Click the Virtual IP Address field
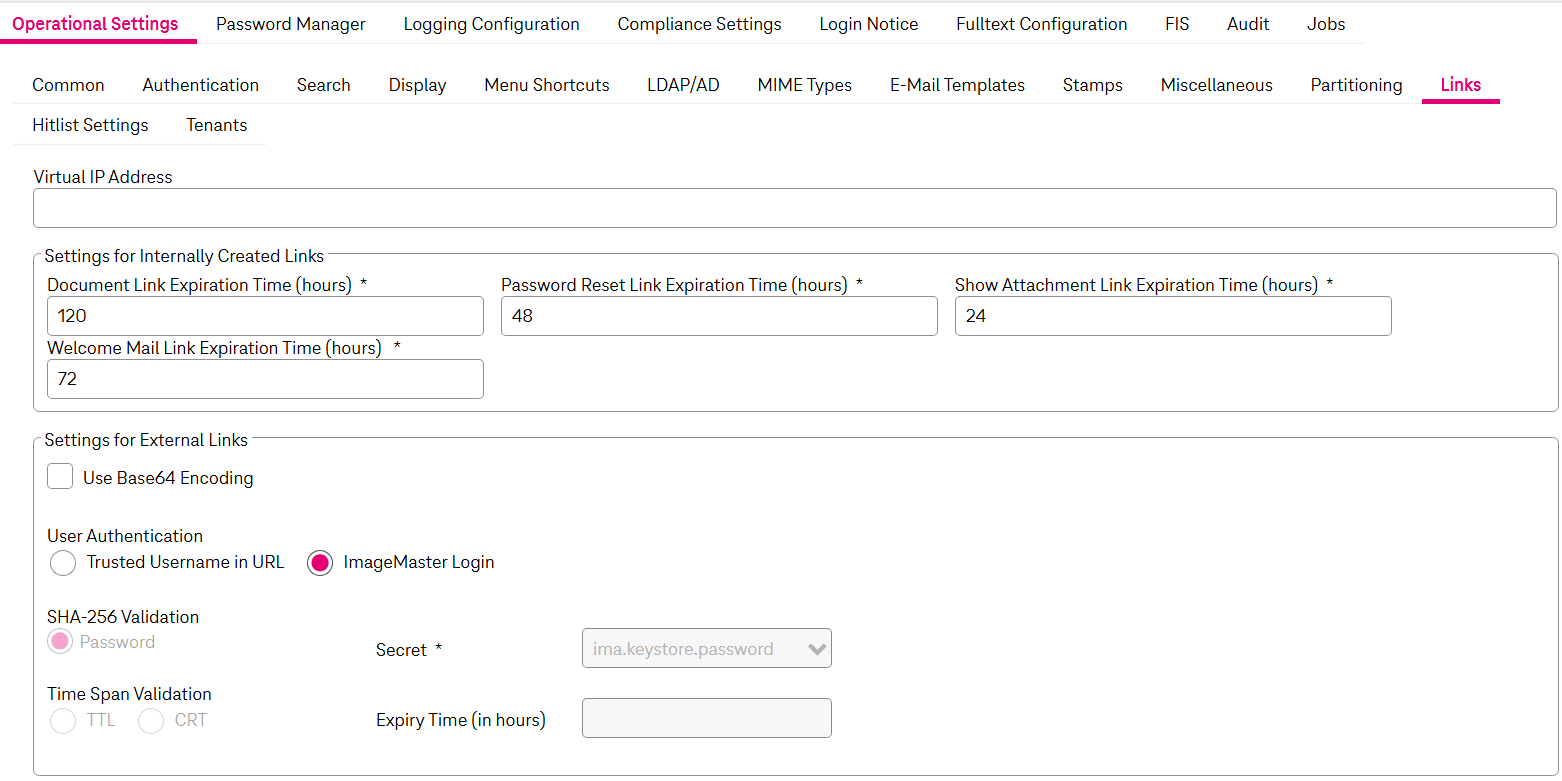This screenshot has height=781, width=1562. pos(794,208)
